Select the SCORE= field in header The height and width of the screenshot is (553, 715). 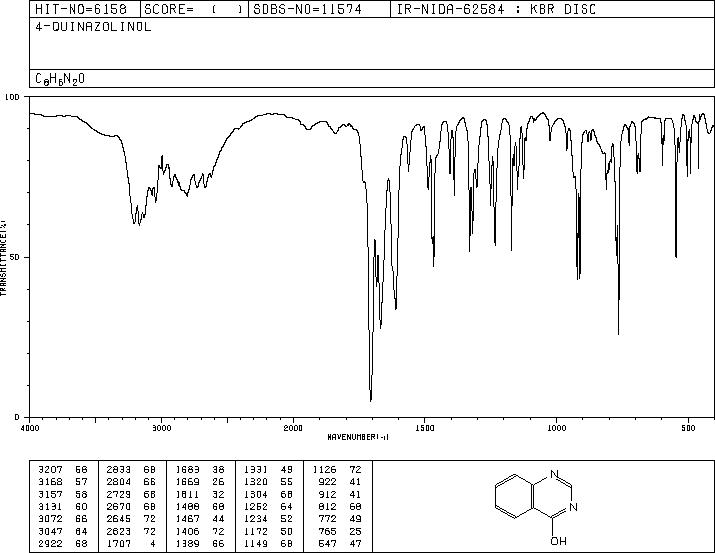(x=193, y=9)
